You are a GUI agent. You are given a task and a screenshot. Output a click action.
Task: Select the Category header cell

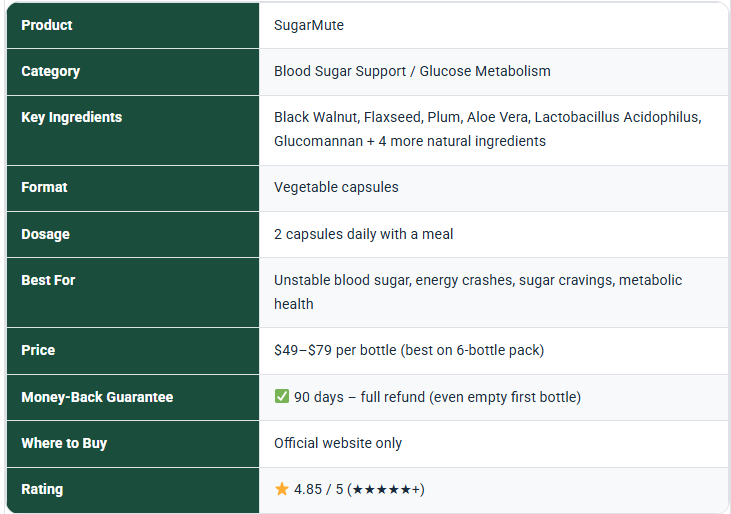point(133,72)
